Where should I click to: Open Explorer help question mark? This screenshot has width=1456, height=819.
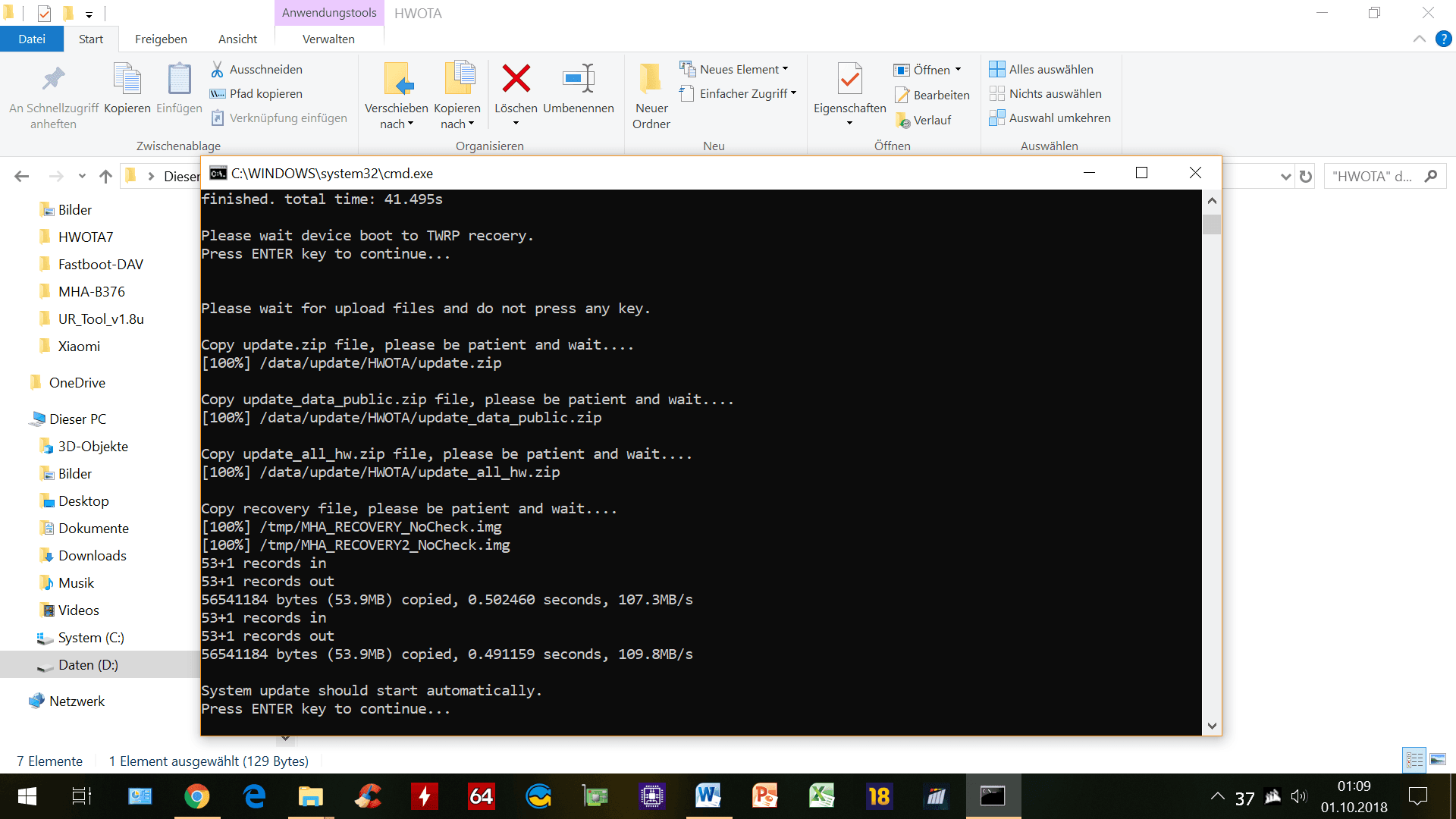(1444, 39)
